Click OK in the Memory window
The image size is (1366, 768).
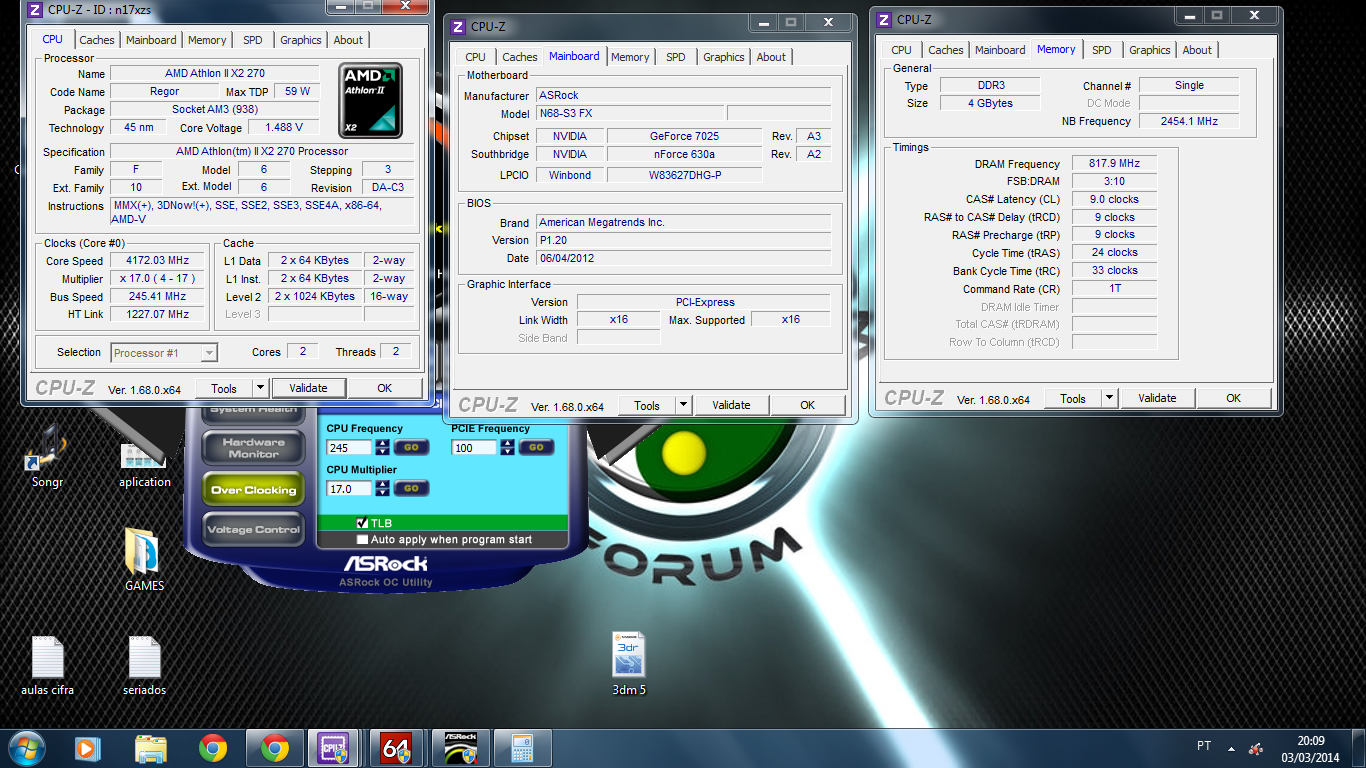click(x=1234, y=398)
